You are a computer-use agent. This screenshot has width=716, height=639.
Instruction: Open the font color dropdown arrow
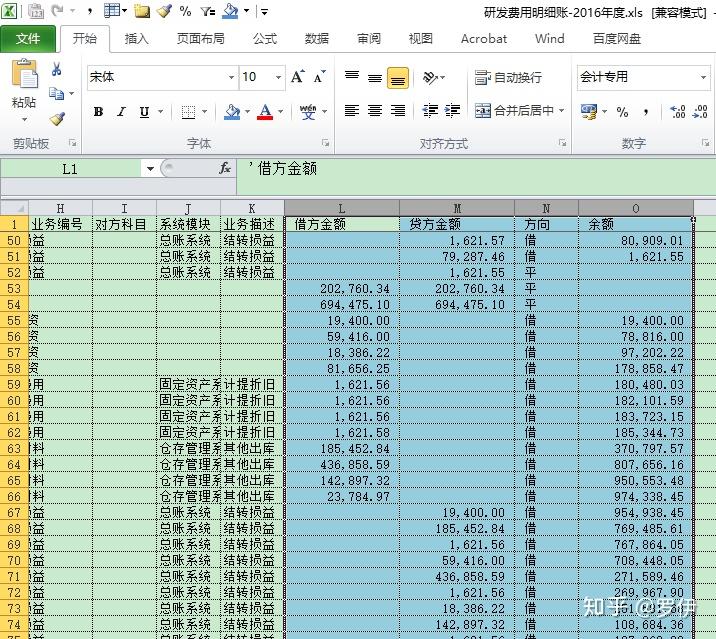280,111
